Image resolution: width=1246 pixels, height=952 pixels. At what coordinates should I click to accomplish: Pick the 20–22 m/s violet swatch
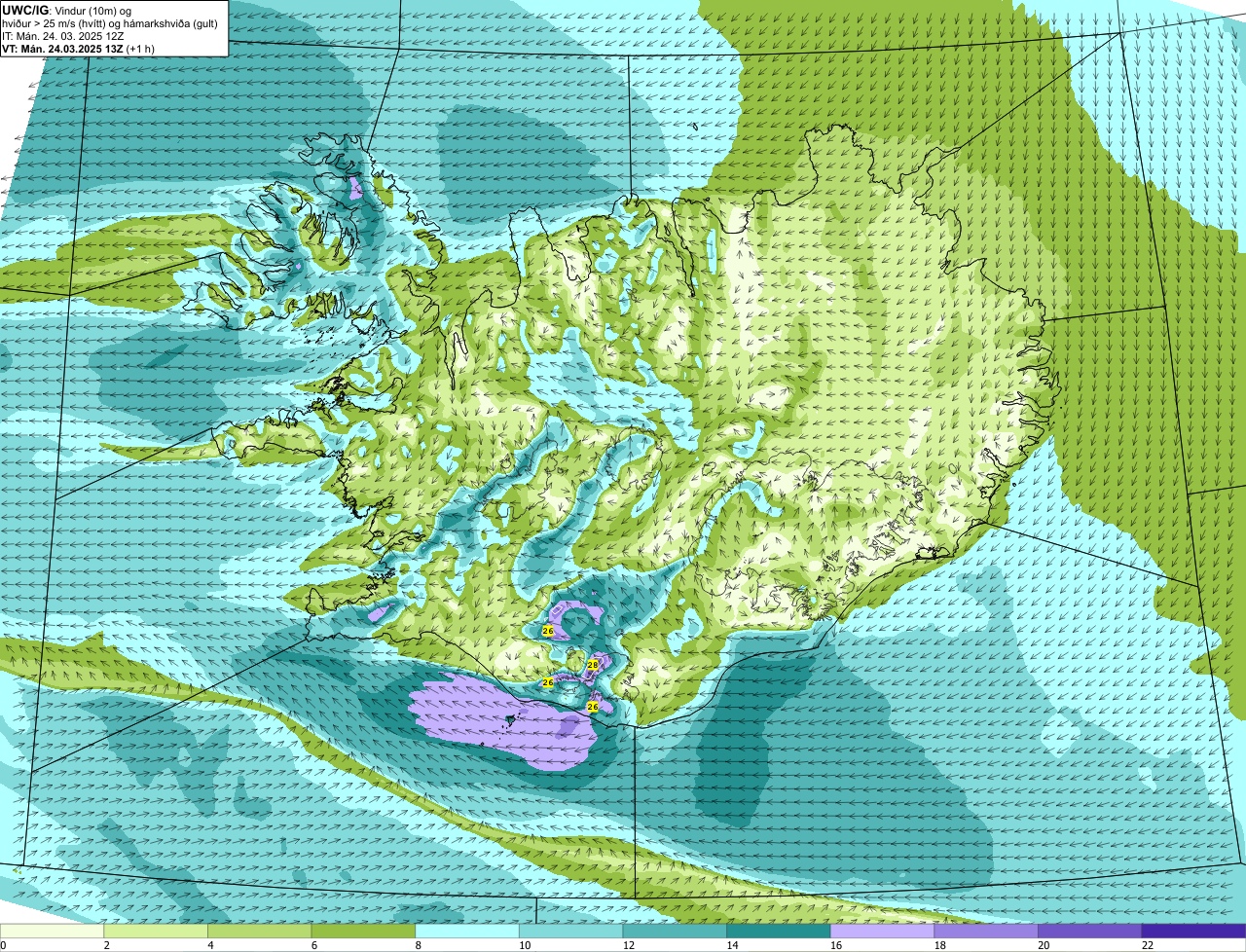(1090, 932)
